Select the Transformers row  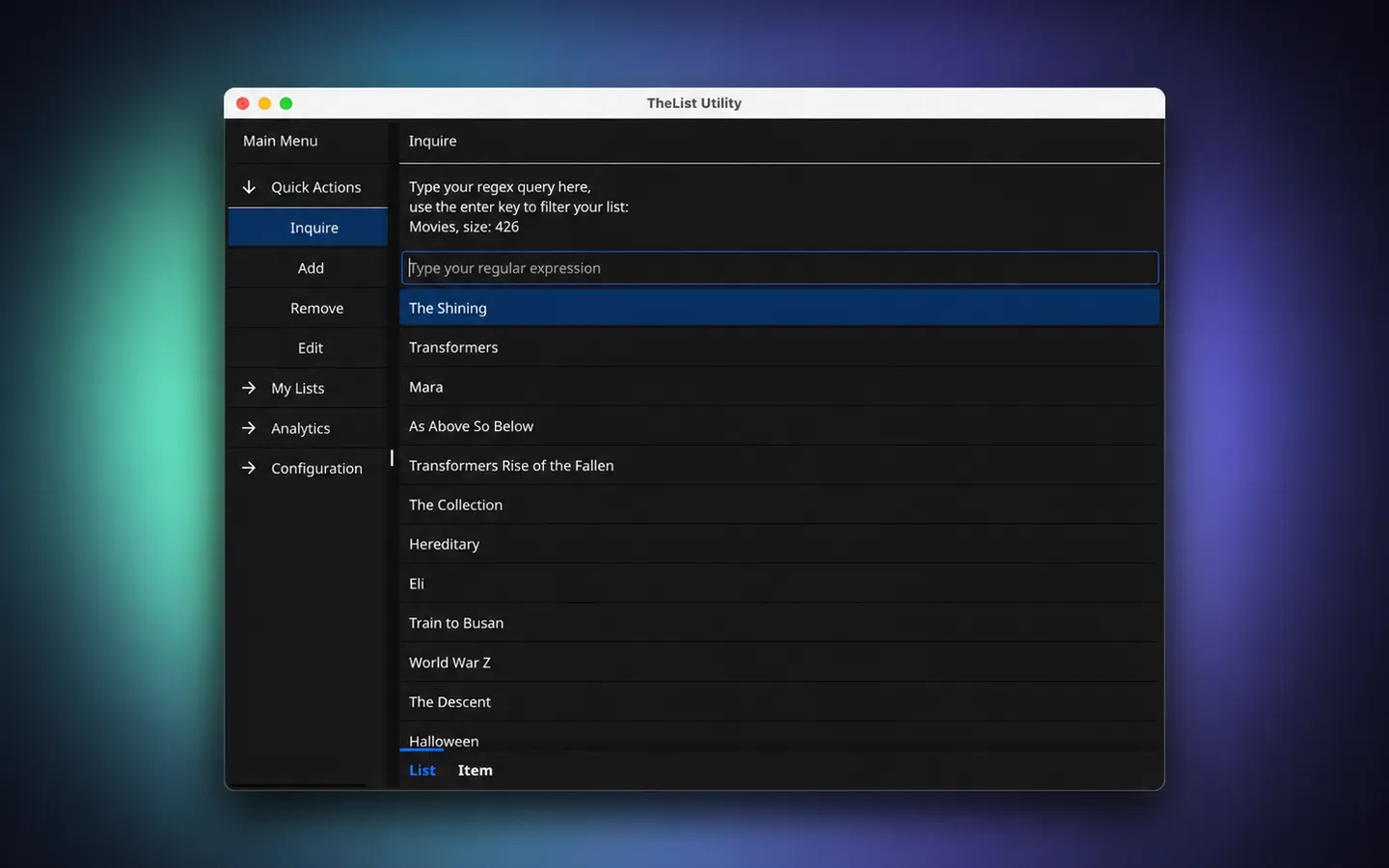779,347
